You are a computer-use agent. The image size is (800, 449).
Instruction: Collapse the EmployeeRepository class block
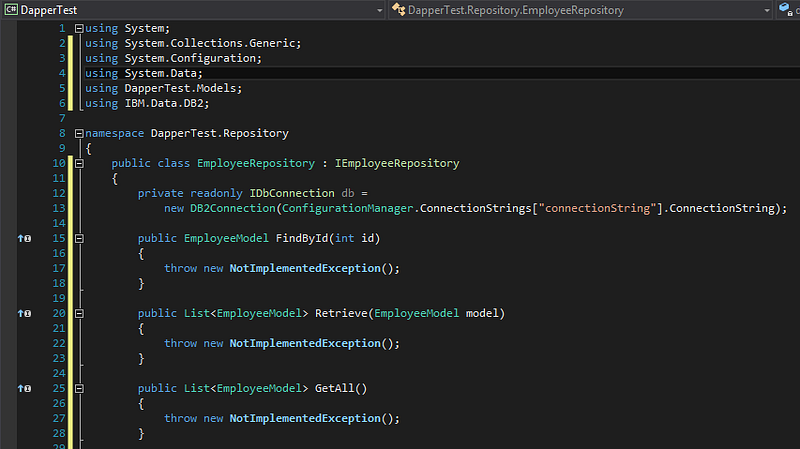79,163
